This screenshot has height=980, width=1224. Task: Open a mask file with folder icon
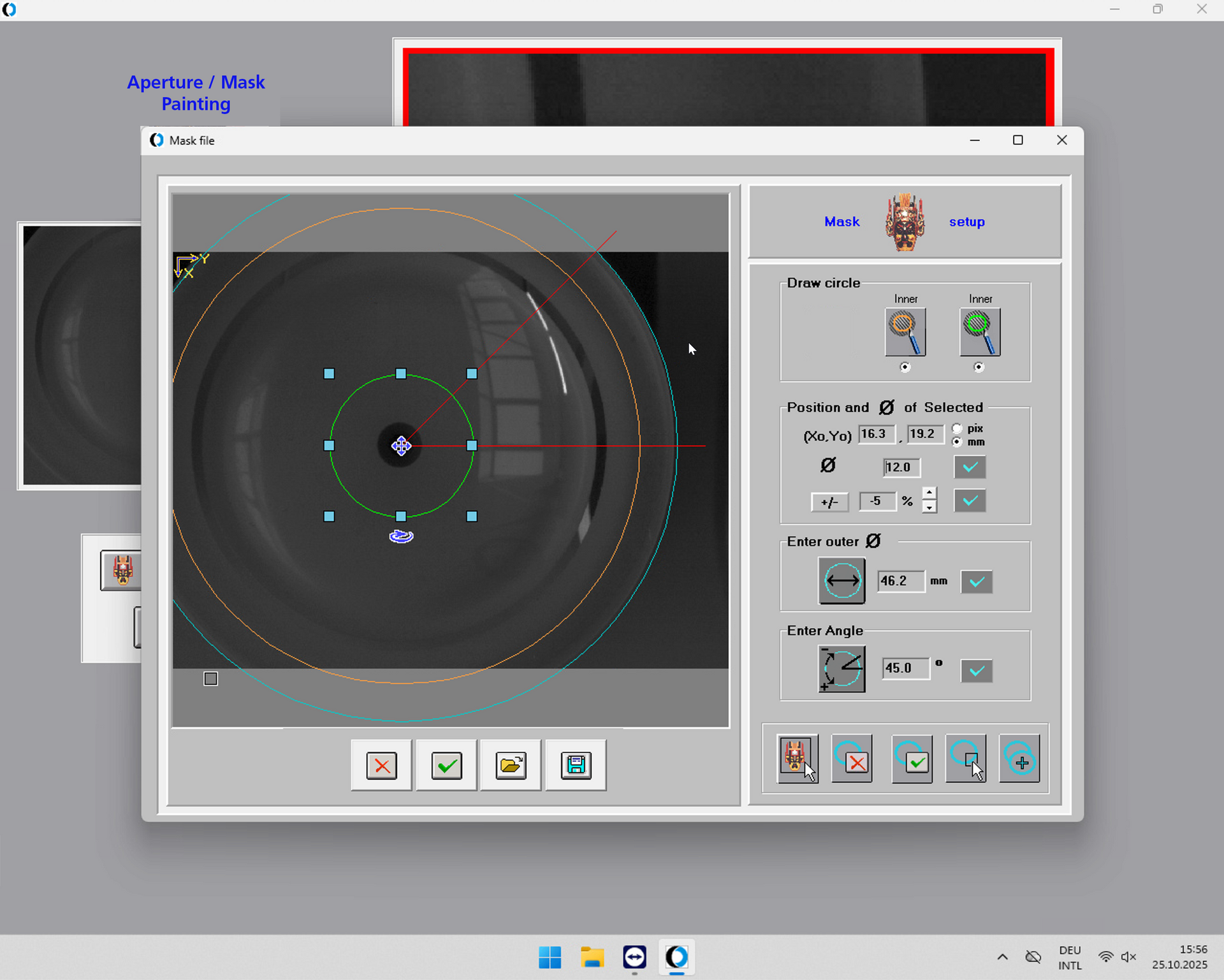[x=511, y=765]
